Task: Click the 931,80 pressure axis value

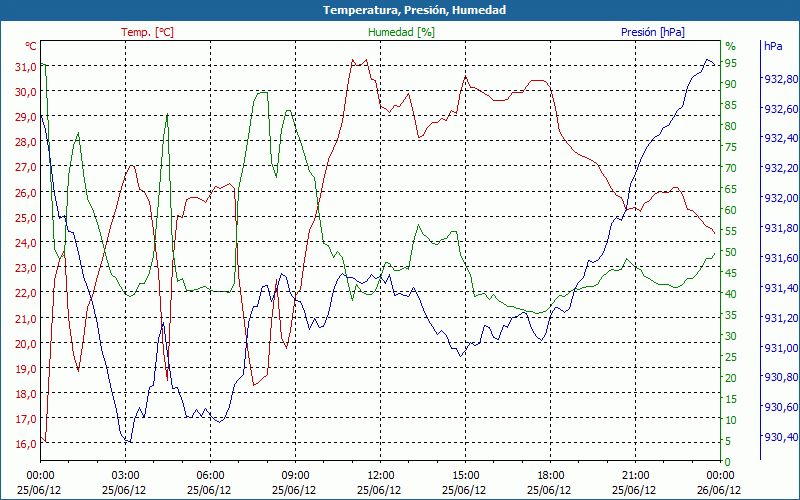Action: (781, 228)
